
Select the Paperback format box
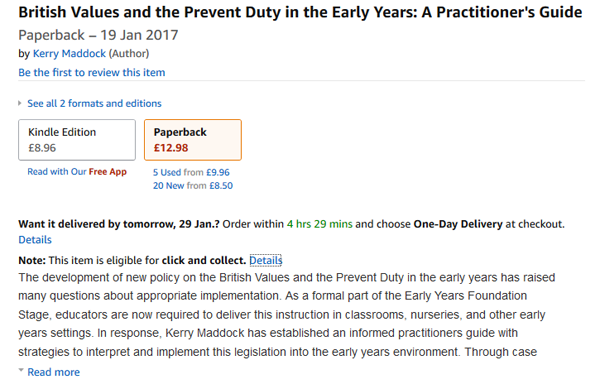(193, 140)
